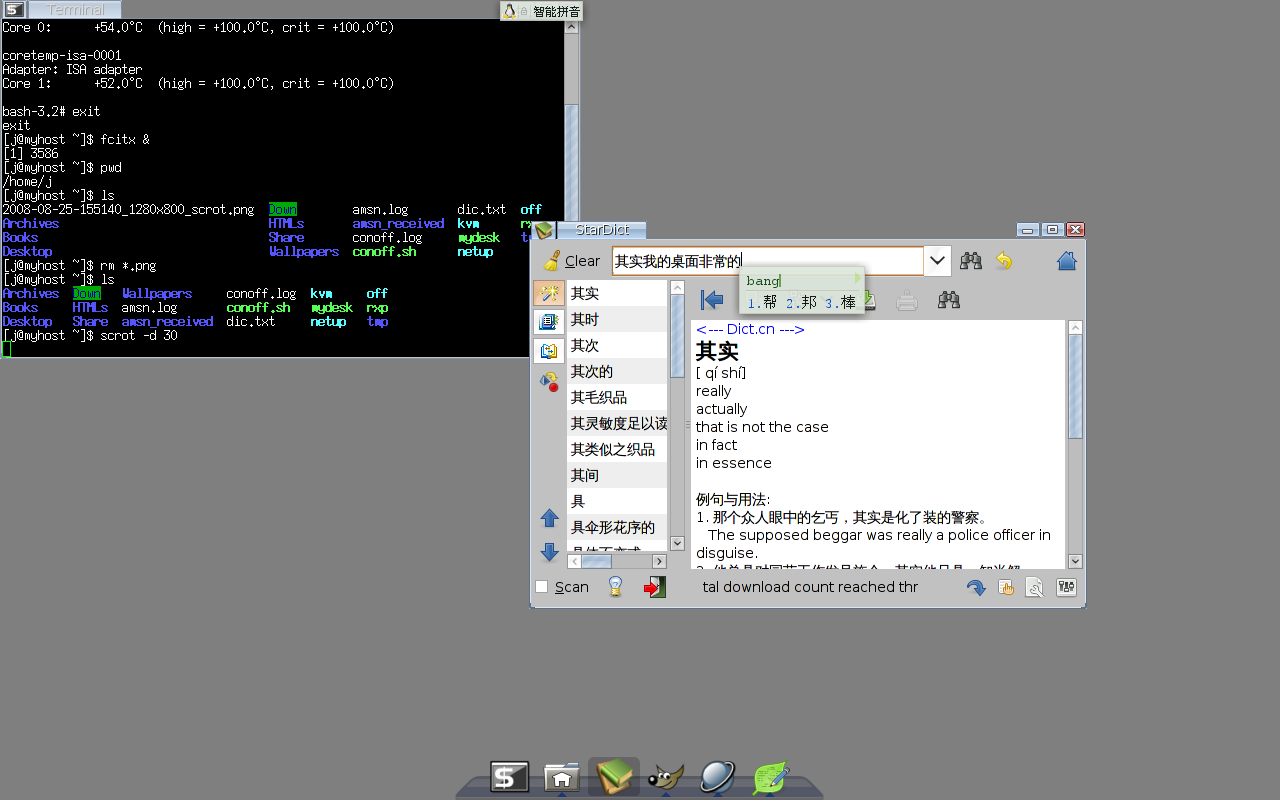
Task: Click the Terminal window menu icon
Action: [x=14, y=10]
